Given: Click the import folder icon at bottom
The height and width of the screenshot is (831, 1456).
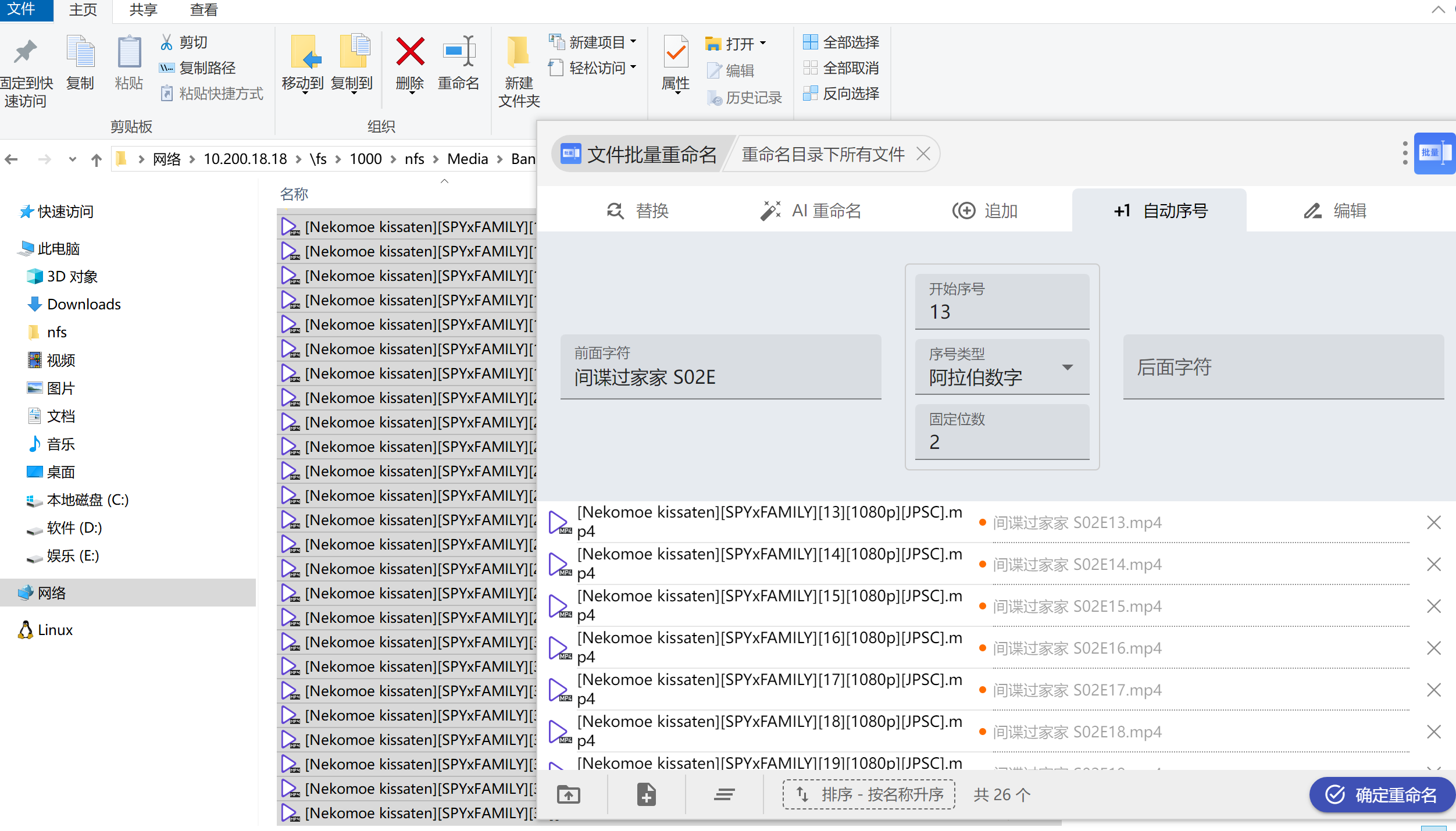Looking at the screenshot, I should (x=568, y=794).
